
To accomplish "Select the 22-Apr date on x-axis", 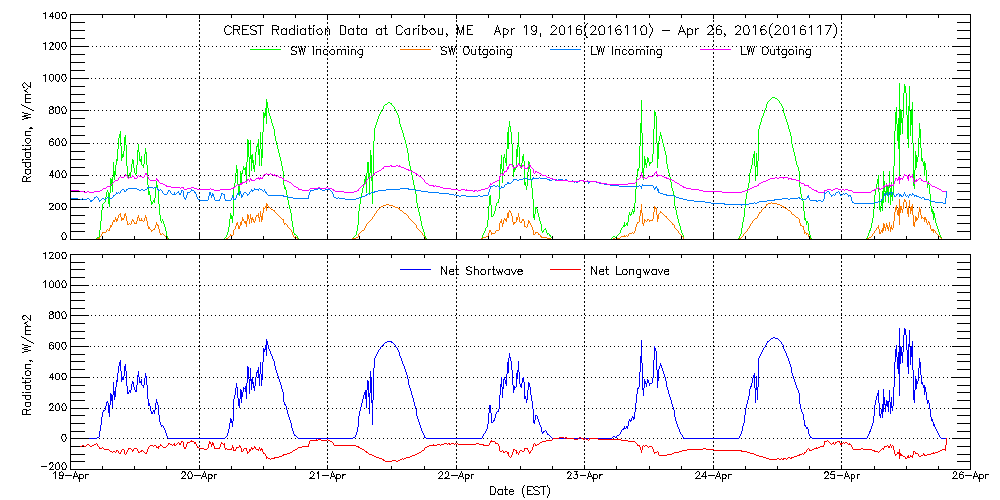I will point(456,478).
